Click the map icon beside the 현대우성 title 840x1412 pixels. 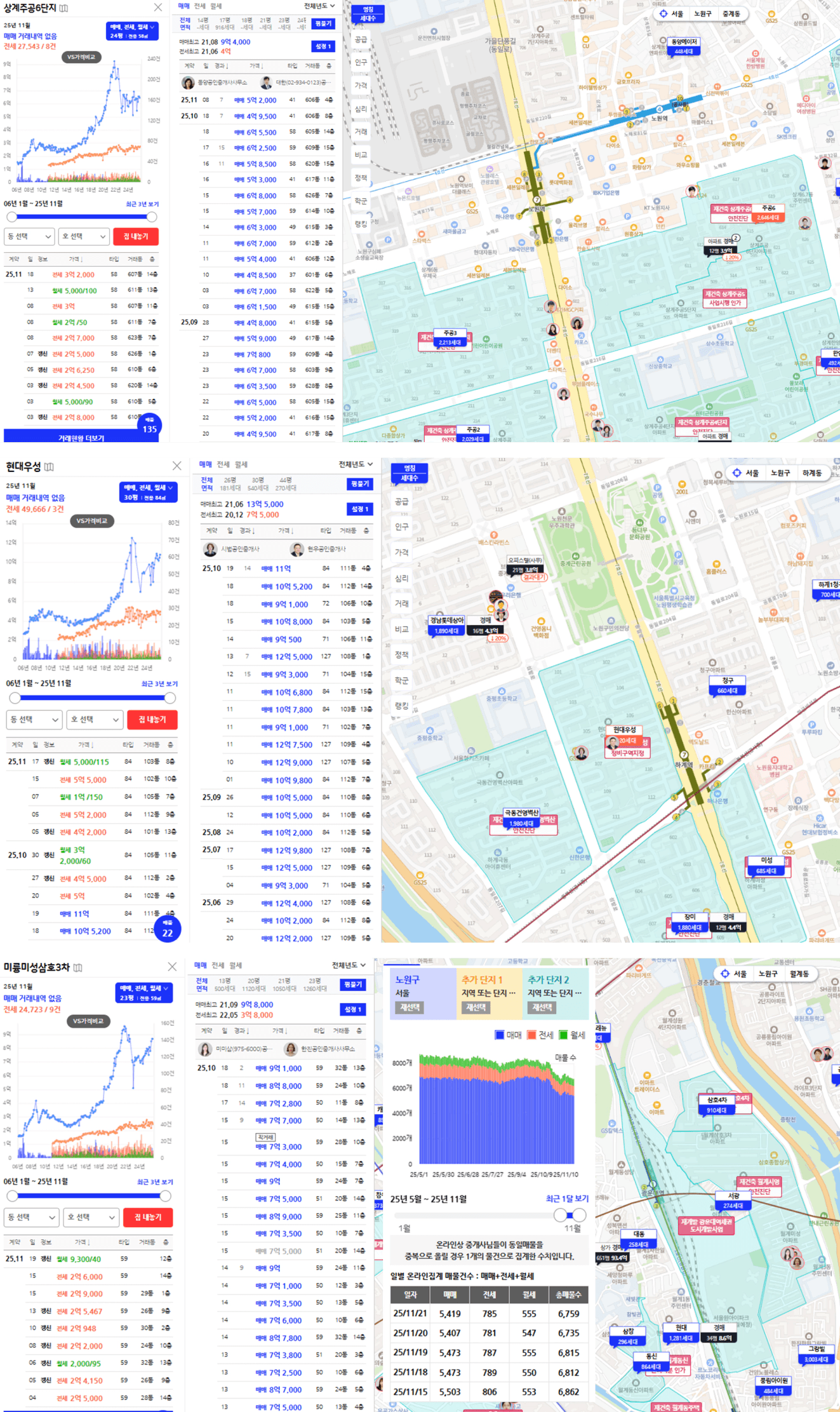coord(49,467)
